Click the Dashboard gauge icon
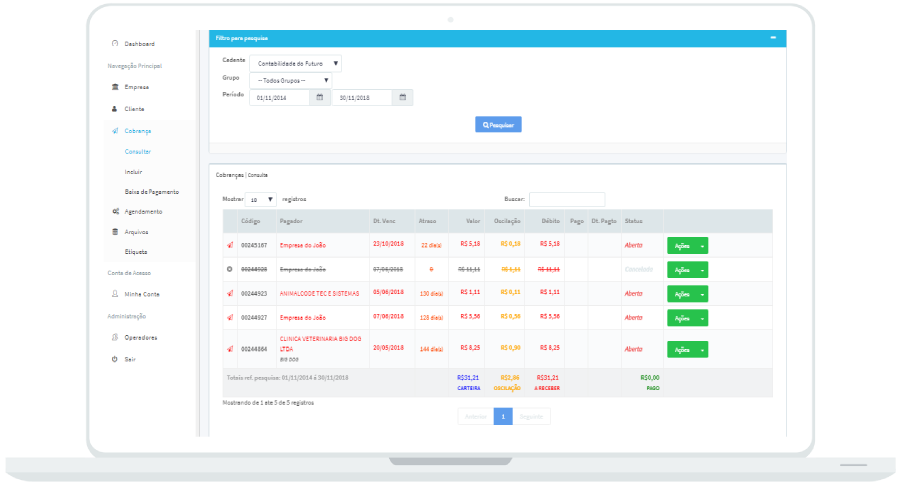The height and width of the screenshot is (488, 900). click(115, 44)
